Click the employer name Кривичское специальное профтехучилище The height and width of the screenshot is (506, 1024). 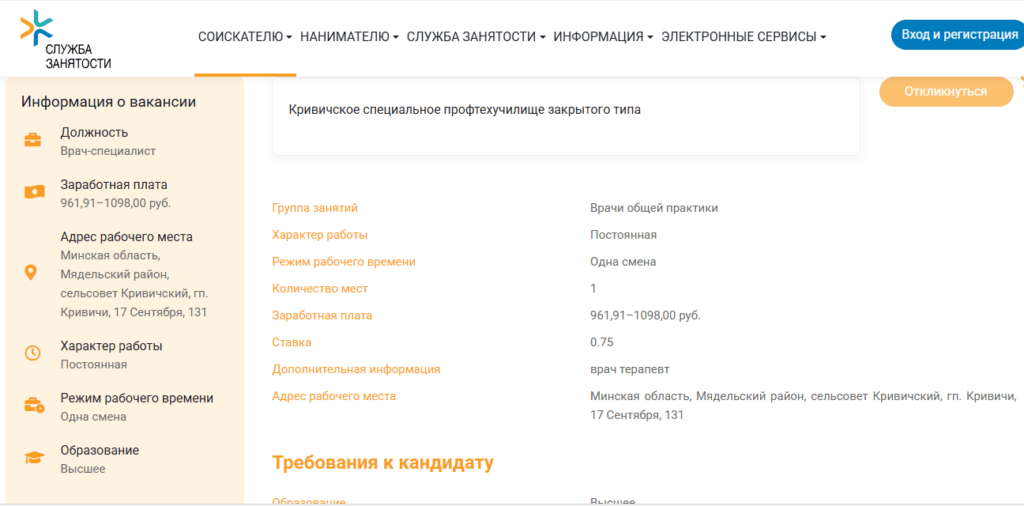tap(464, 110)
